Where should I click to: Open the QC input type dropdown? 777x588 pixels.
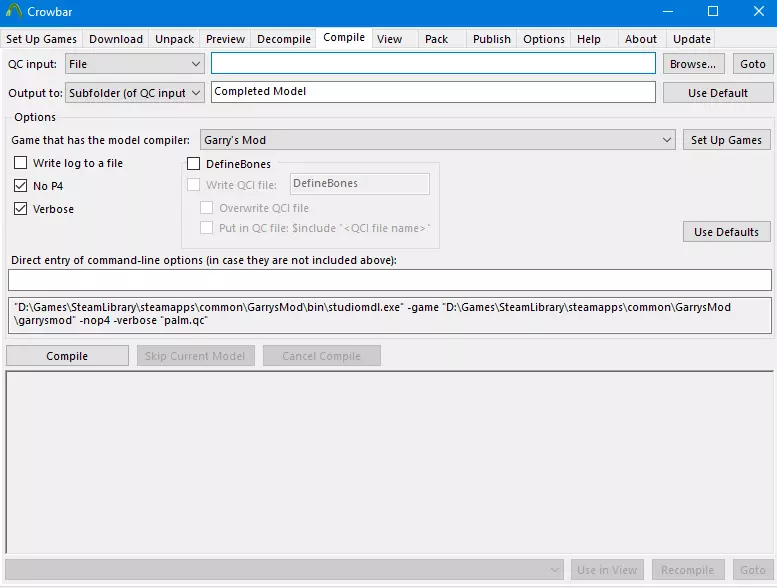pos(135,64)
